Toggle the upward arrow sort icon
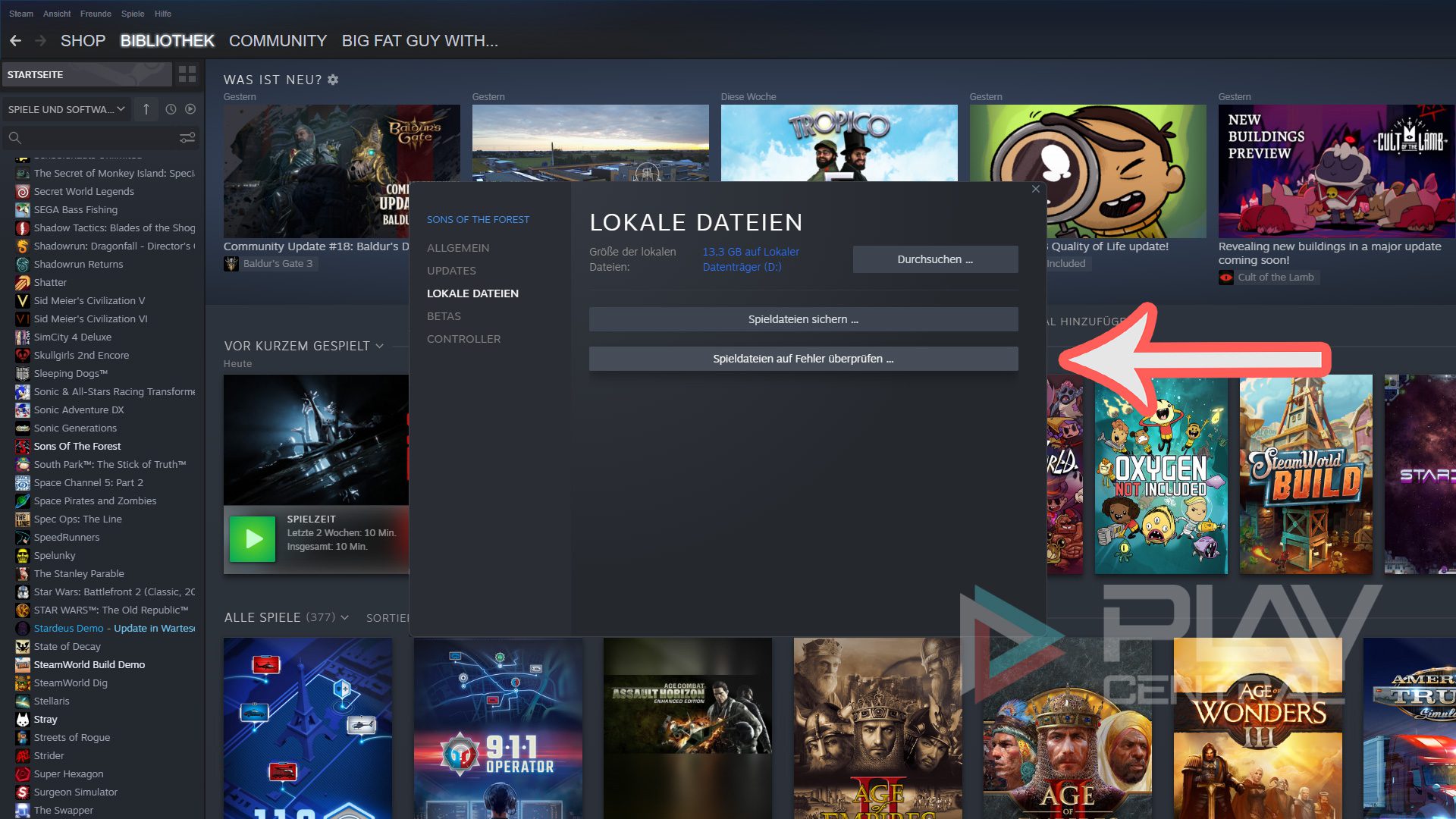The height and width of the screenshot is (819, 1456). [146, 109]
